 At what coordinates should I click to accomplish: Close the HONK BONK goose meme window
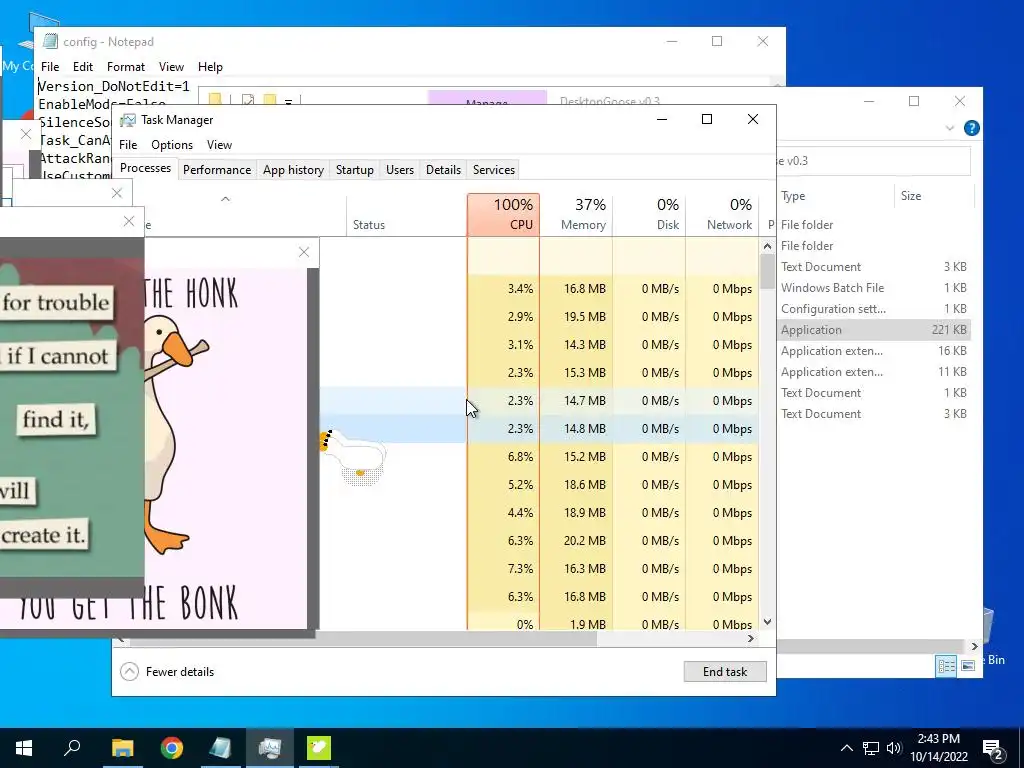304,252
